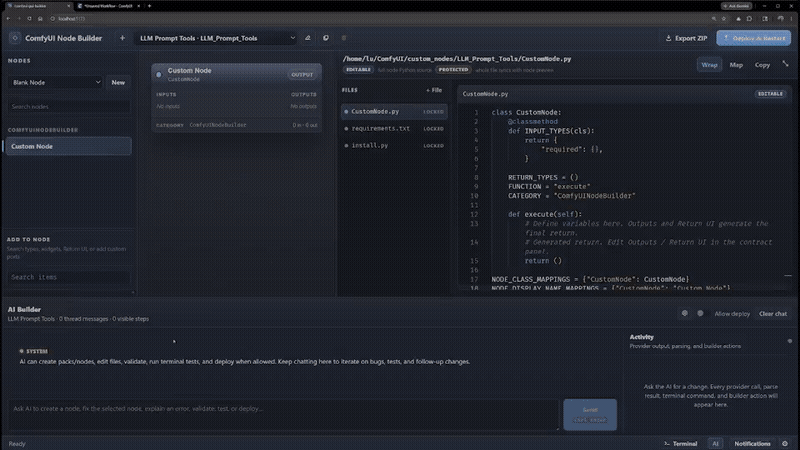
Task: Duplicate pack using the copy icon
Action: coord(326,38)
